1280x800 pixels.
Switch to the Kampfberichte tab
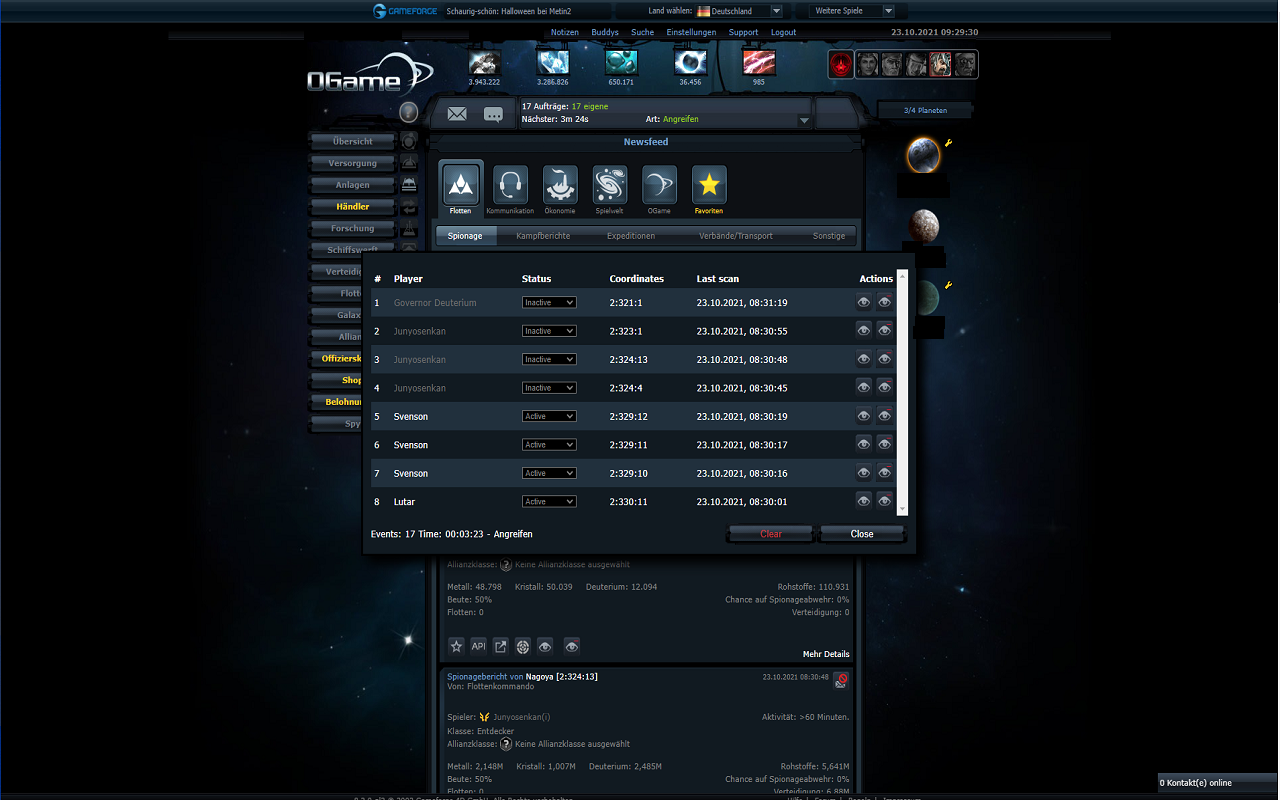[543, 236]
